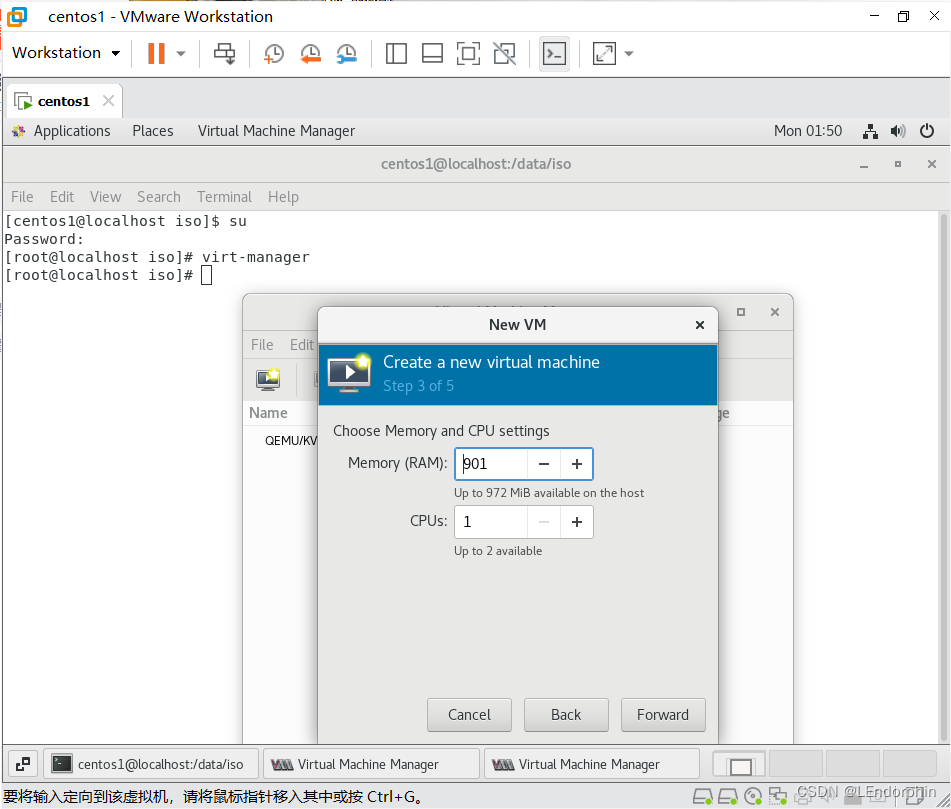Decrease Memory (RAM) with minus button

point(544,464)
